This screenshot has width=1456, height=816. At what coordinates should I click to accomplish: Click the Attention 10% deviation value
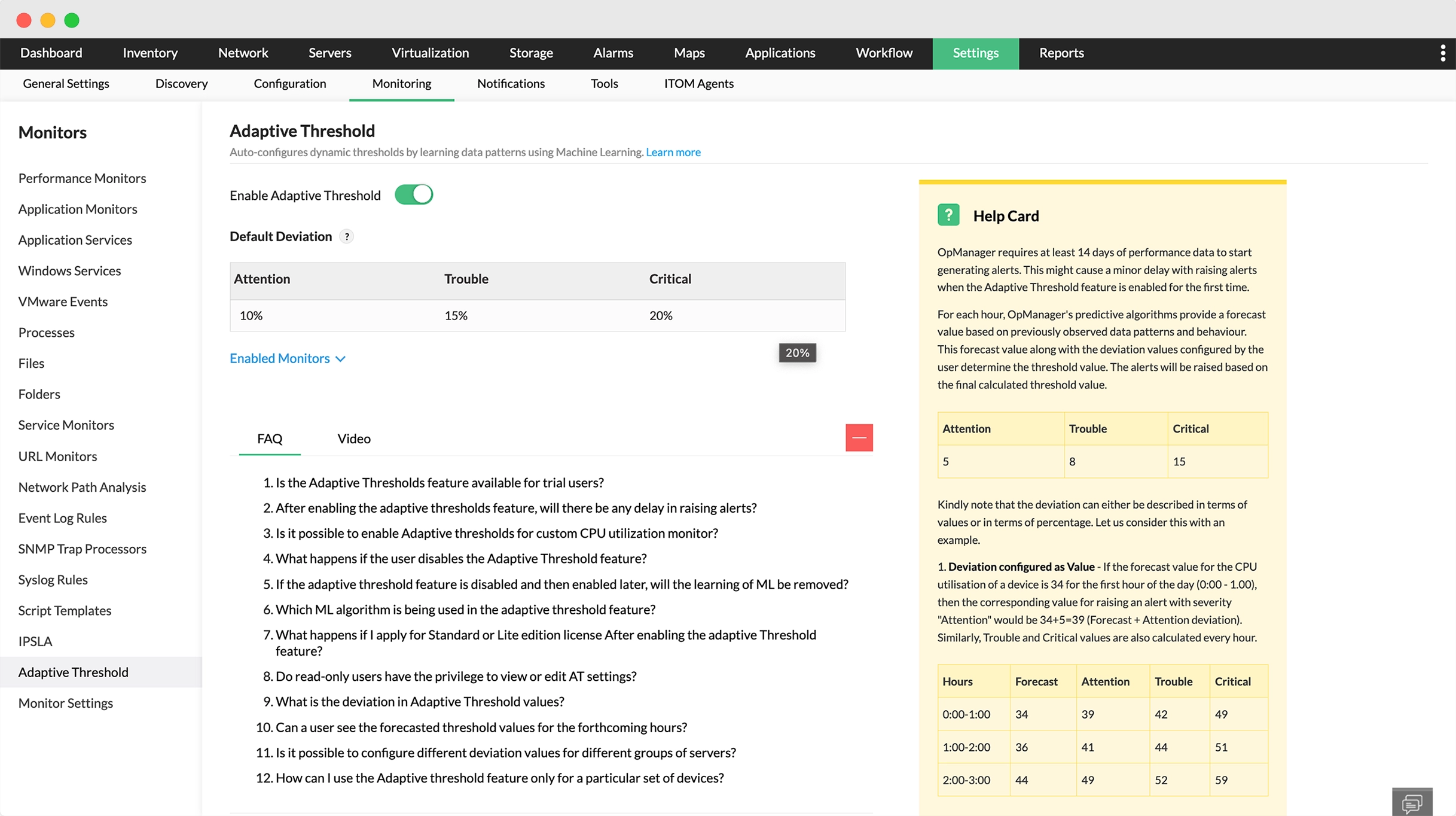251,315
